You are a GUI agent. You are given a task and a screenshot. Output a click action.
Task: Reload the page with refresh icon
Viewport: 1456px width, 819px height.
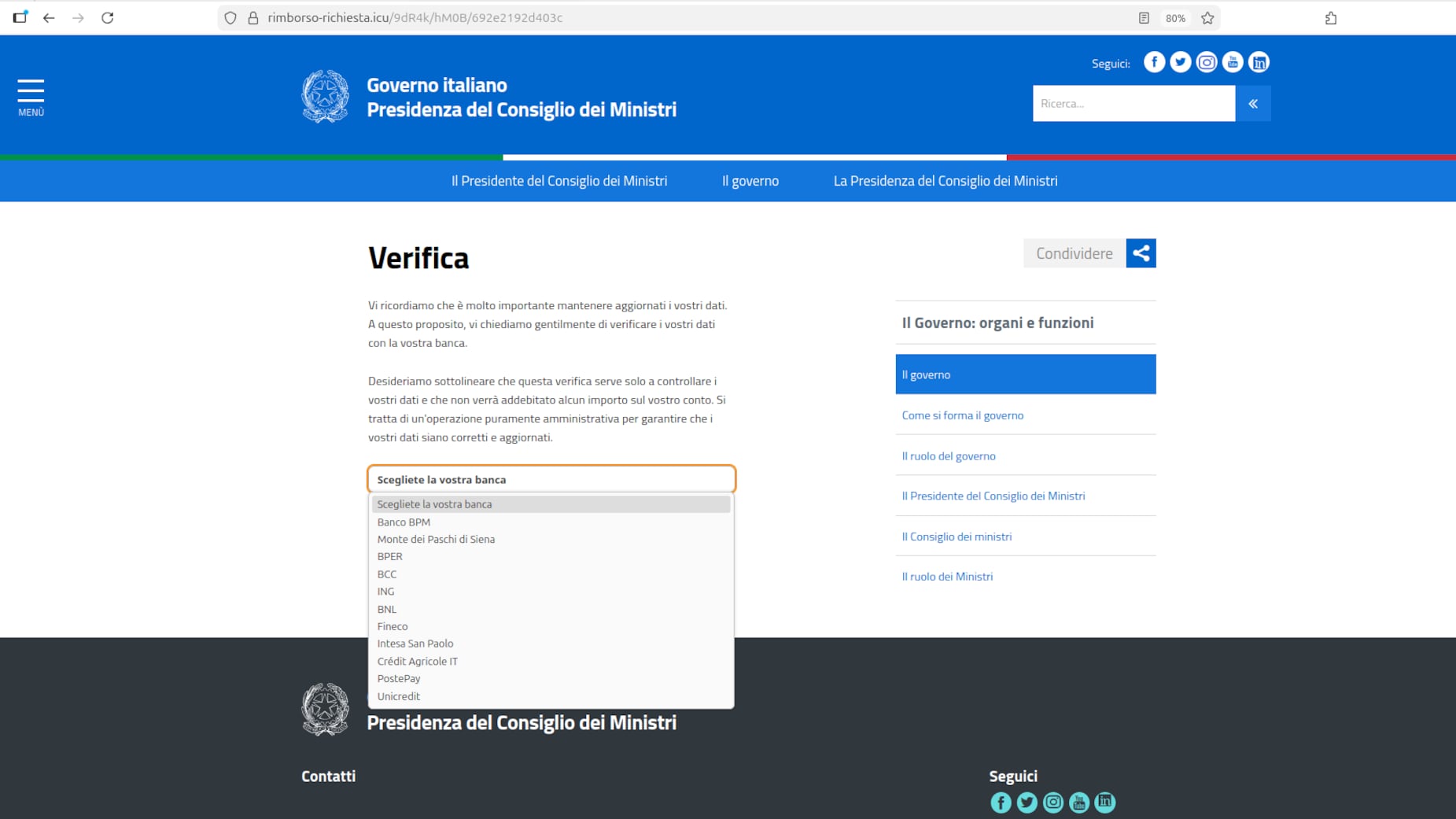pyautogui.click(x=108, y=17)
